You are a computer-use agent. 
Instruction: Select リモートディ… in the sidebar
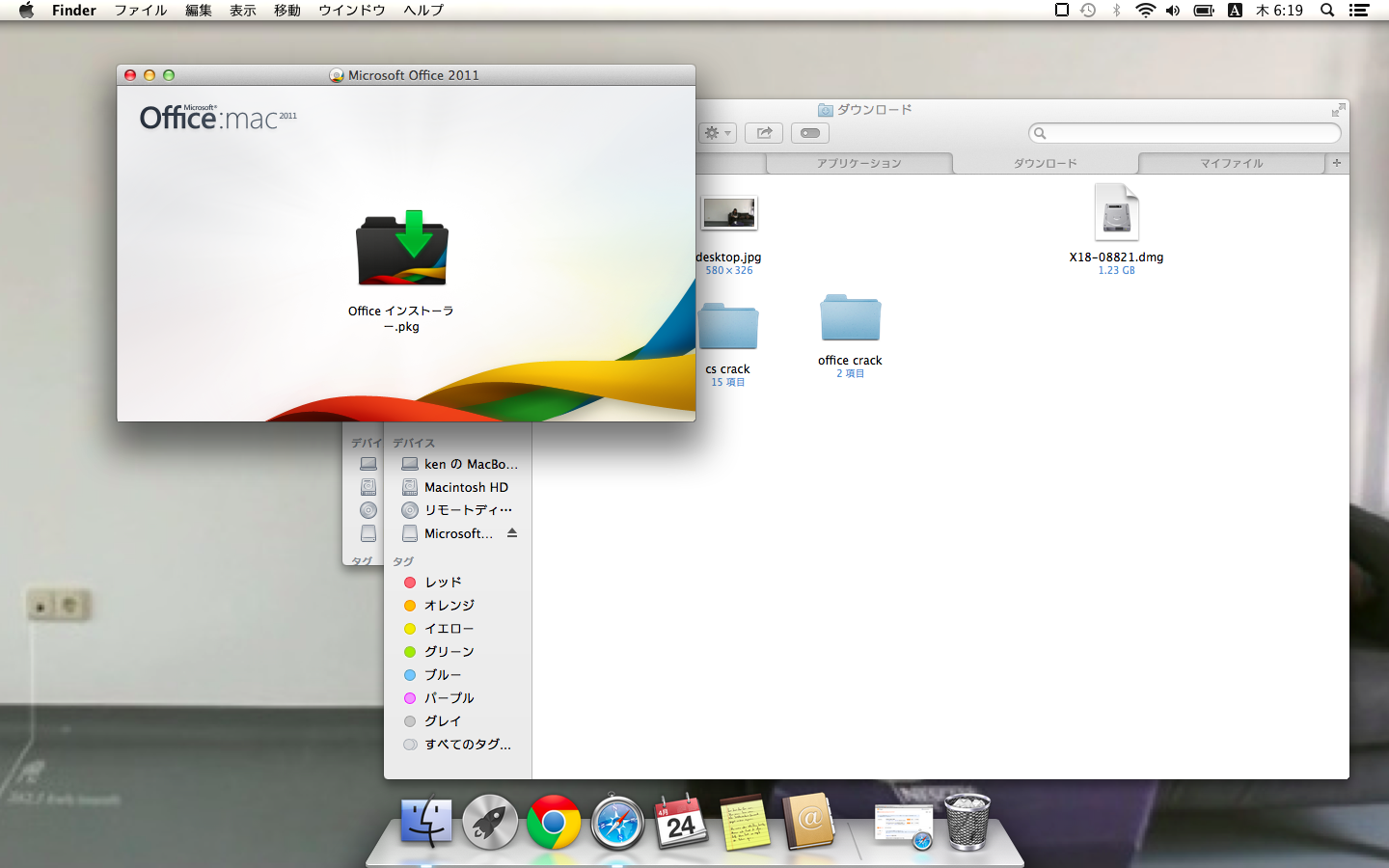coord(459,510)
